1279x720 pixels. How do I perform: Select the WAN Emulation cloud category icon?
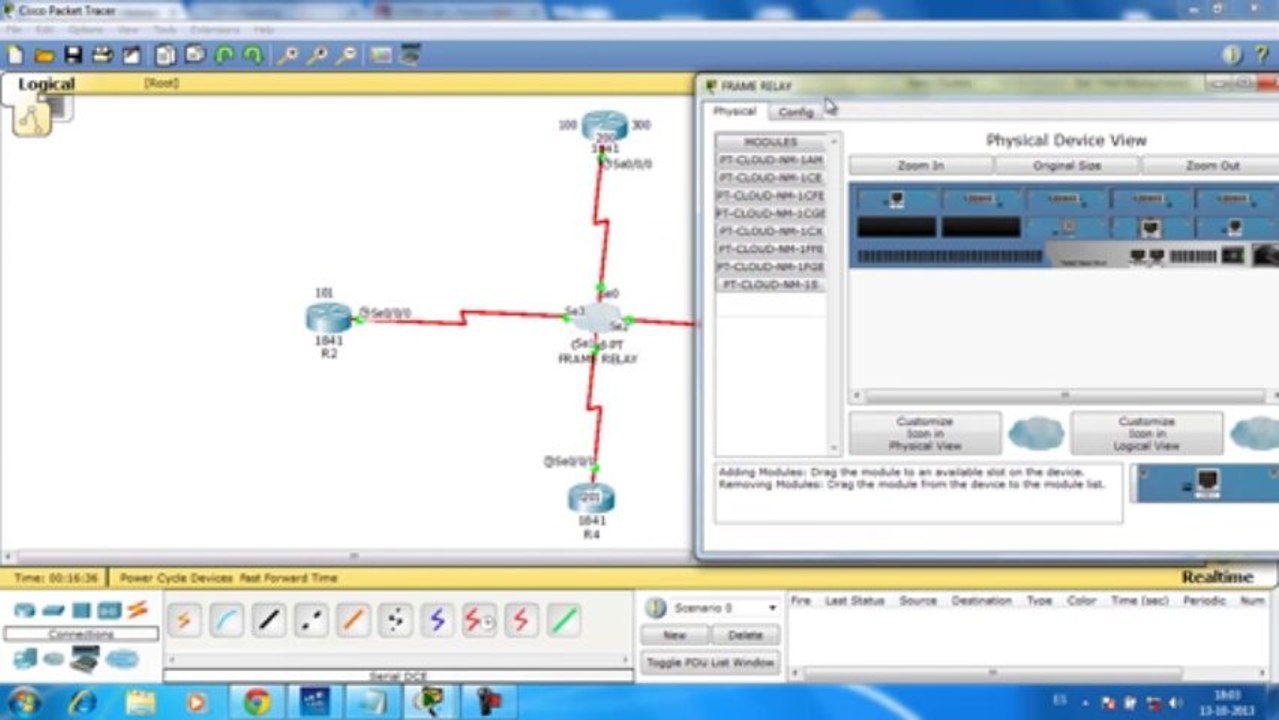(54, 659)
